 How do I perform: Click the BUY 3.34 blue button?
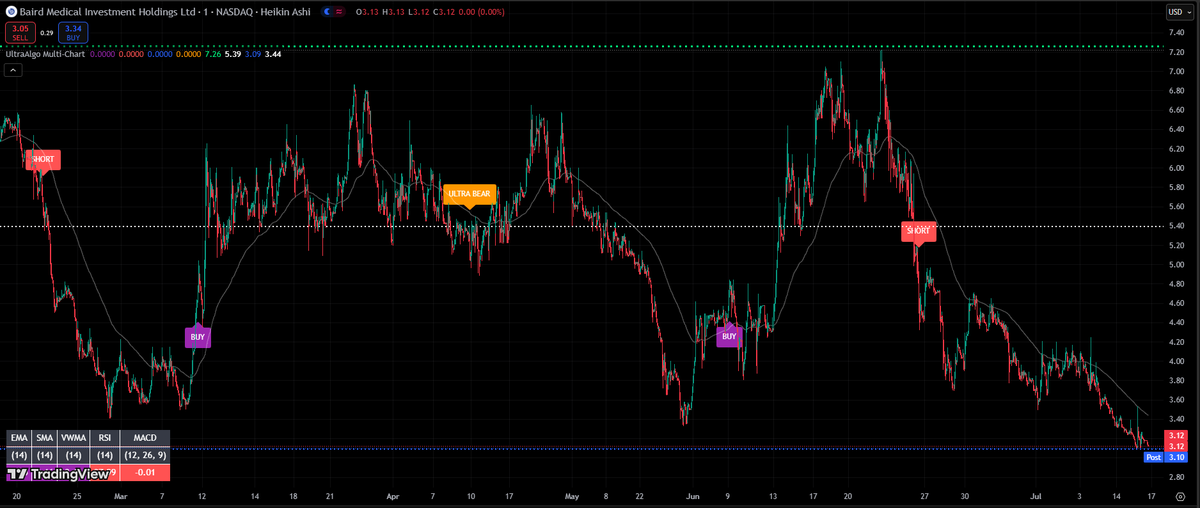(x=73, y=33)
